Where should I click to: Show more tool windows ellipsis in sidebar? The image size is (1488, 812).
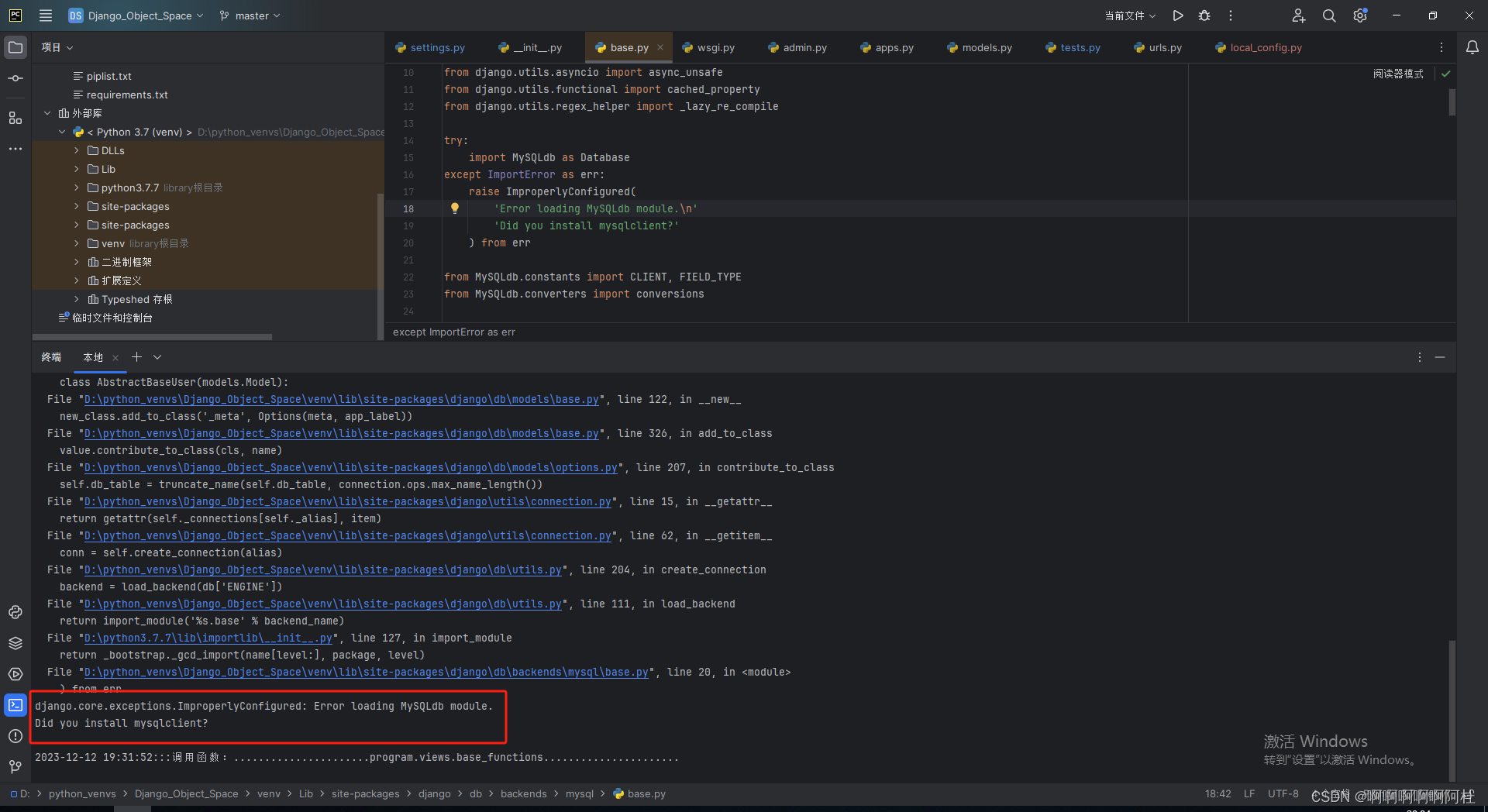coord(15,149)
